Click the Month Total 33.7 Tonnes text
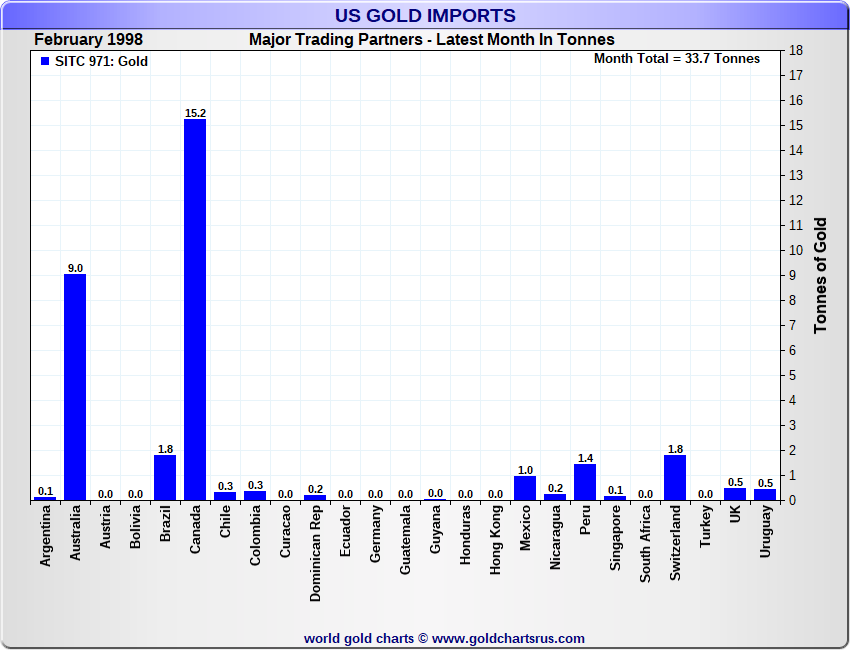 click(x=676, y=59)
